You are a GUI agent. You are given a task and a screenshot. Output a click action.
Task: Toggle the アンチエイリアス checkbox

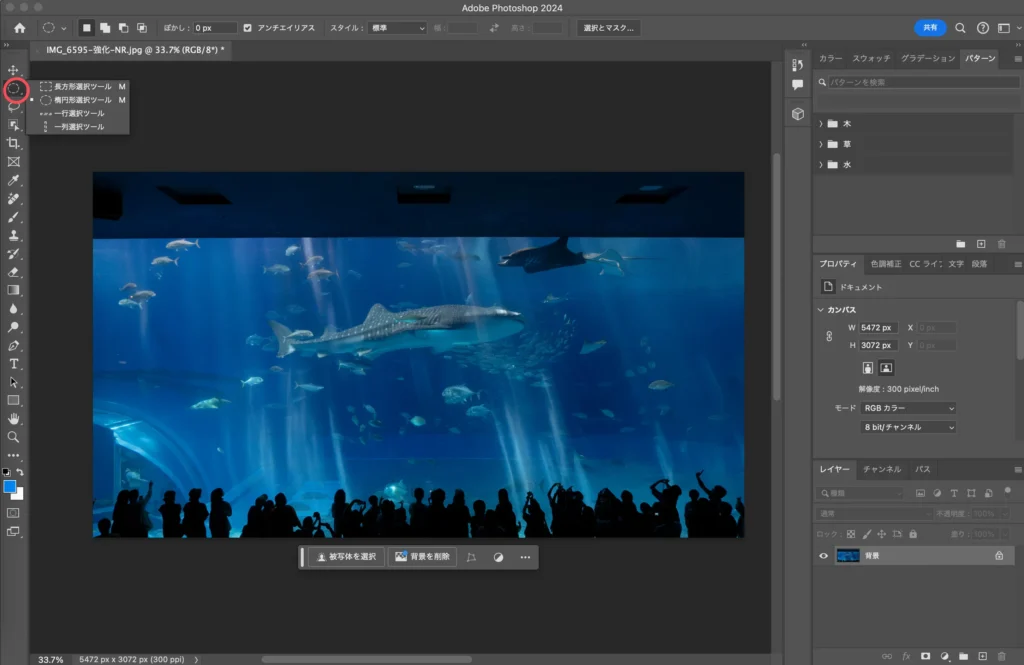pos(248,28)
